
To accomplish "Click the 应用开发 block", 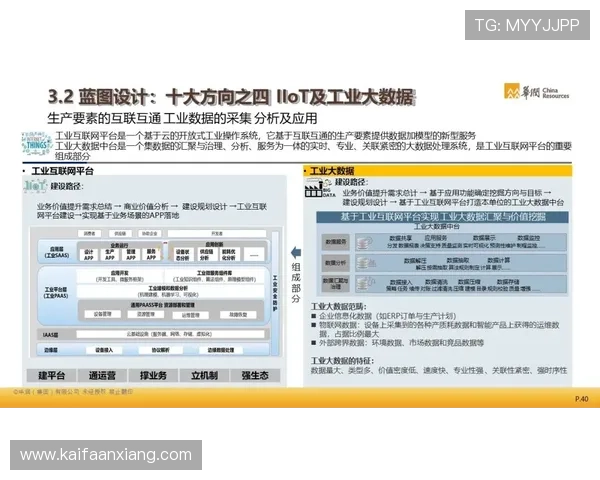I will pos(120,276).
